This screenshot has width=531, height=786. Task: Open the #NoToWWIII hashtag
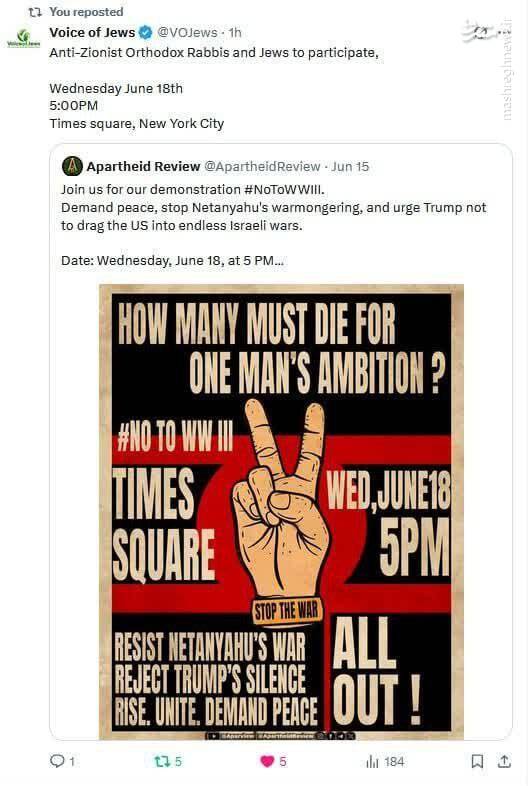(284, 189)
